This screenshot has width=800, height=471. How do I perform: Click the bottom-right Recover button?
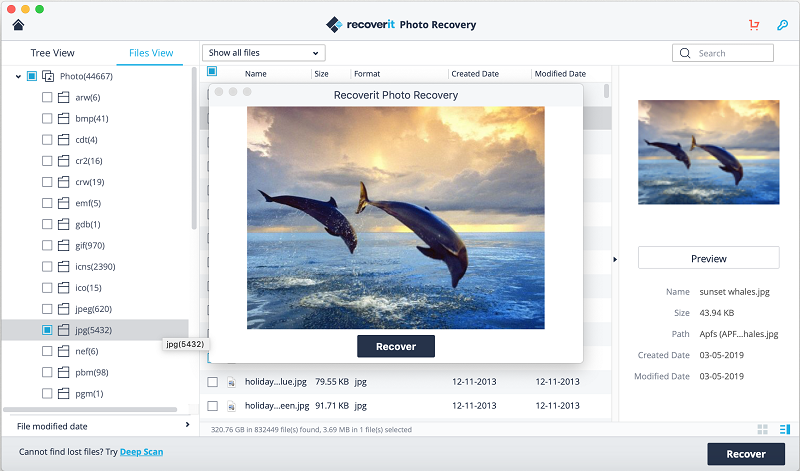[746, 454]
